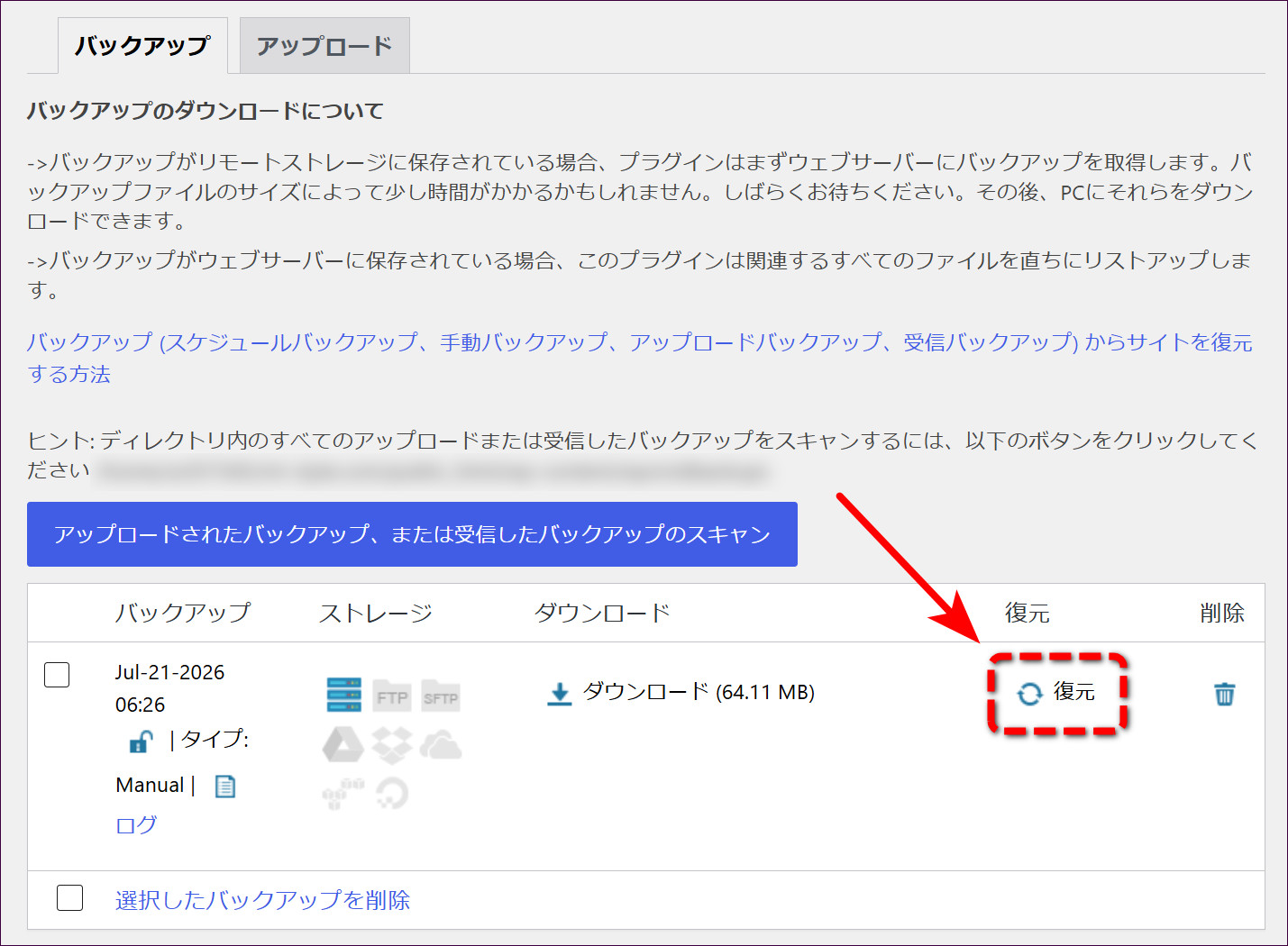Screen dimensions: 1288x946
Task: Click the unlock padlock icon for the backup
Action: click(x=141, y=741)
